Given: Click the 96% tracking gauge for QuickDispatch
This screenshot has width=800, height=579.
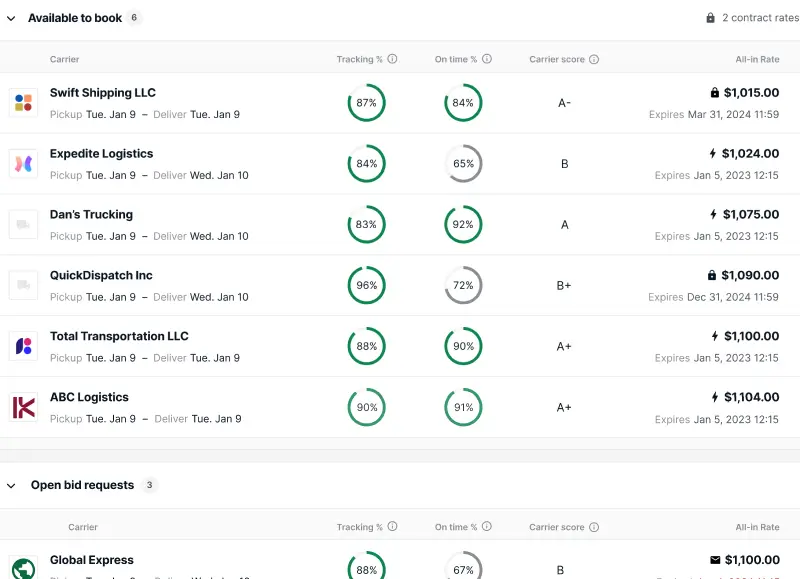Looking at the screenshot, I should (366, 285).
